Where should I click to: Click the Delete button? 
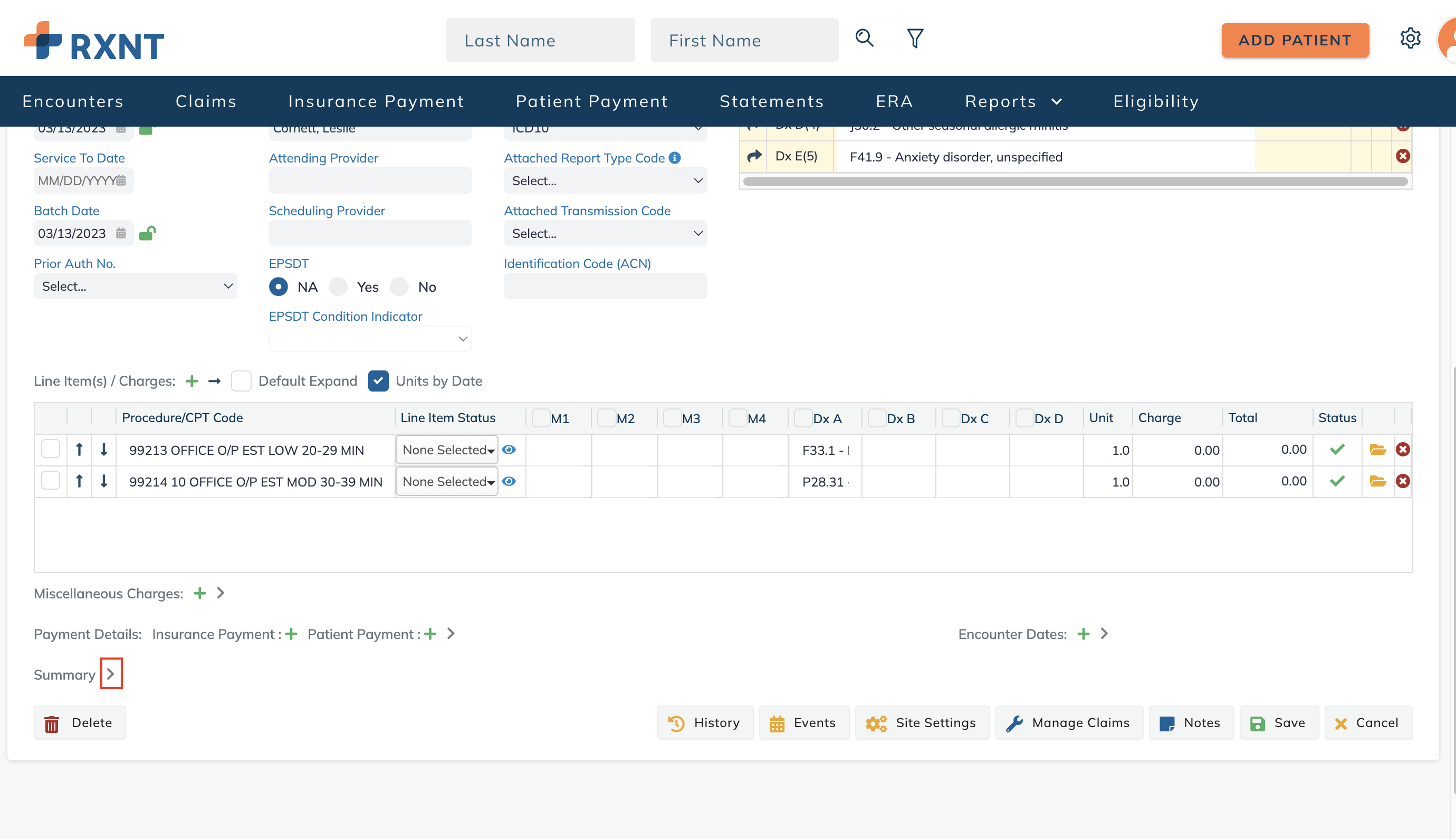click(80, 722)
